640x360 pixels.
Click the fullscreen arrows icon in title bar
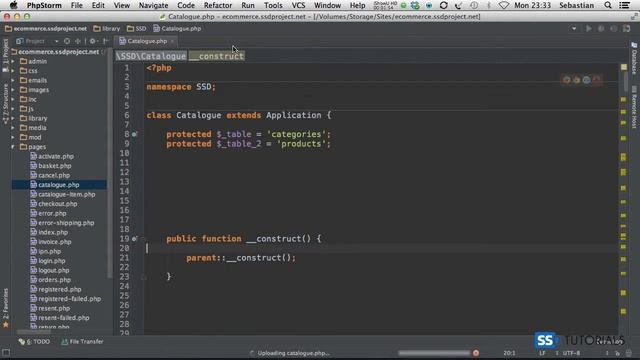click(x=634, y=17)
